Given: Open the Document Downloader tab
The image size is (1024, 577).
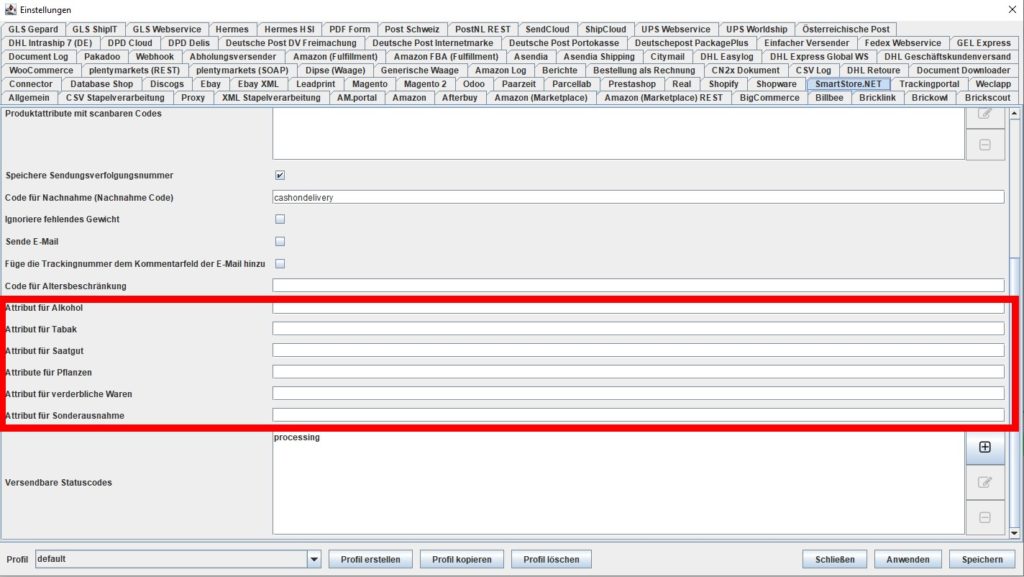Looking at the screenshot, I should coord(963,70).
